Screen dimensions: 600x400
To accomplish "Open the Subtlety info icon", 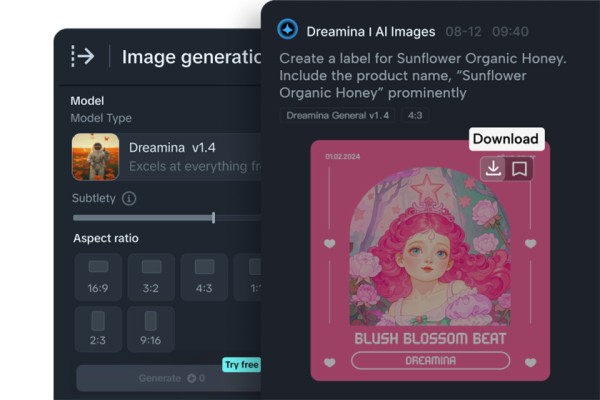I will point(129,198).
